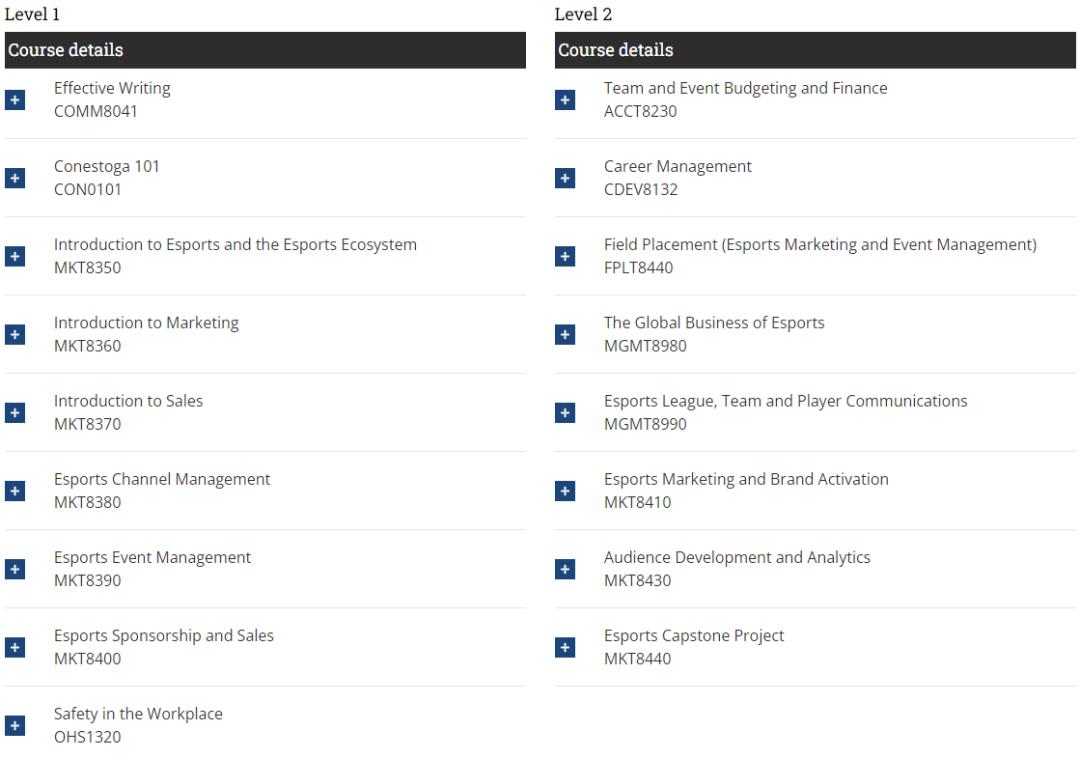Click plus icon next to Introduction to Marketing
This screenshot has width=1080, height=759.
tap(15, 334)
